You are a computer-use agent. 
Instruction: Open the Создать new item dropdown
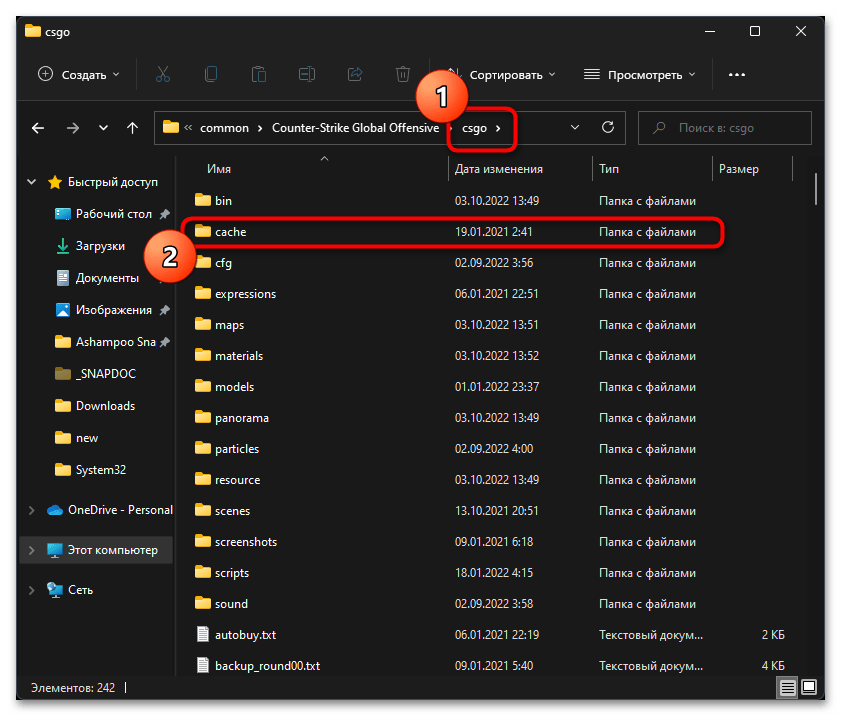tap(79, 75)
